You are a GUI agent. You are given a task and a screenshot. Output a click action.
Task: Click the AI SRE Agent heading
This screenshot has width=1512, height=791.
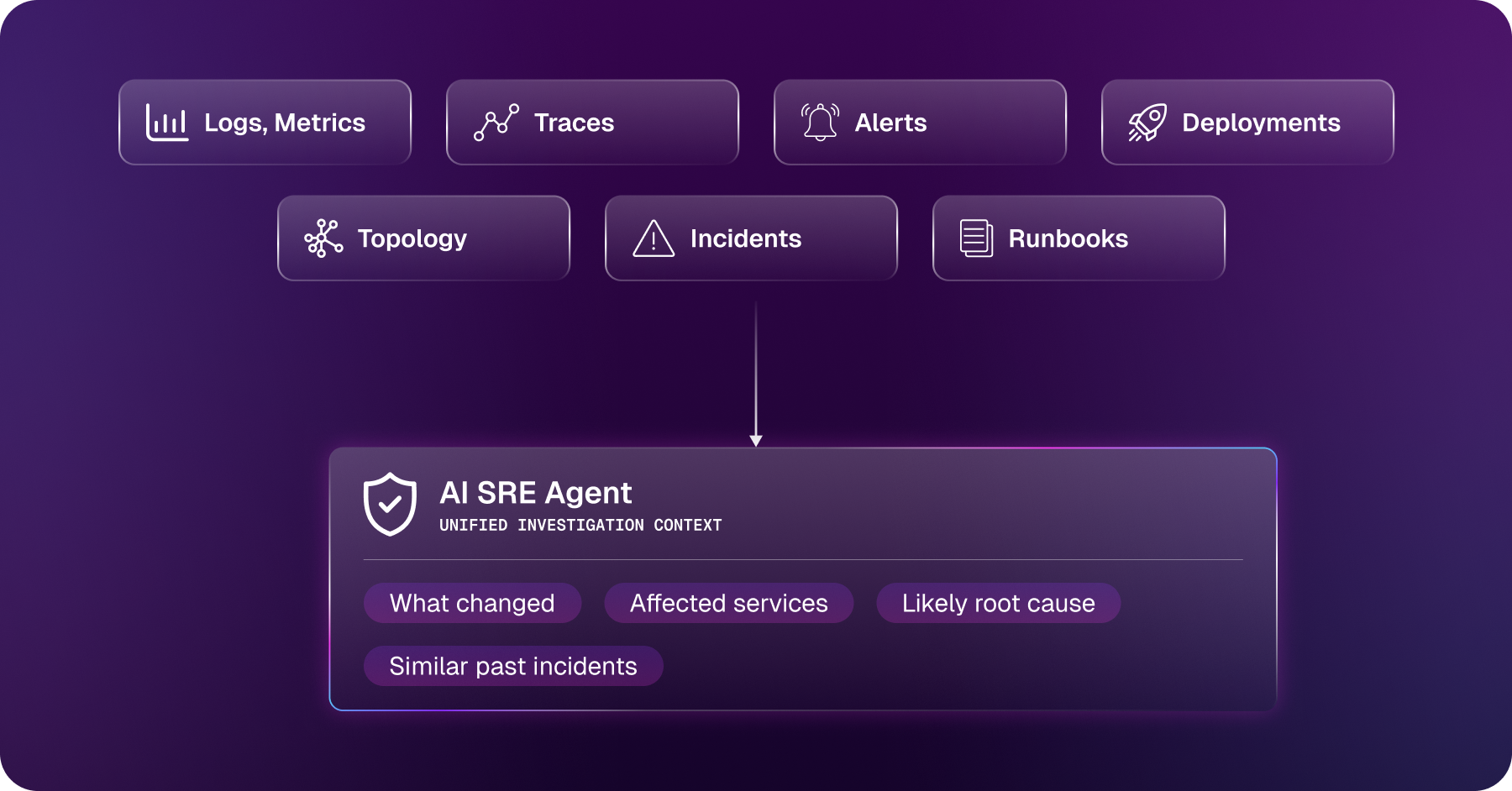tap(536, 493)
